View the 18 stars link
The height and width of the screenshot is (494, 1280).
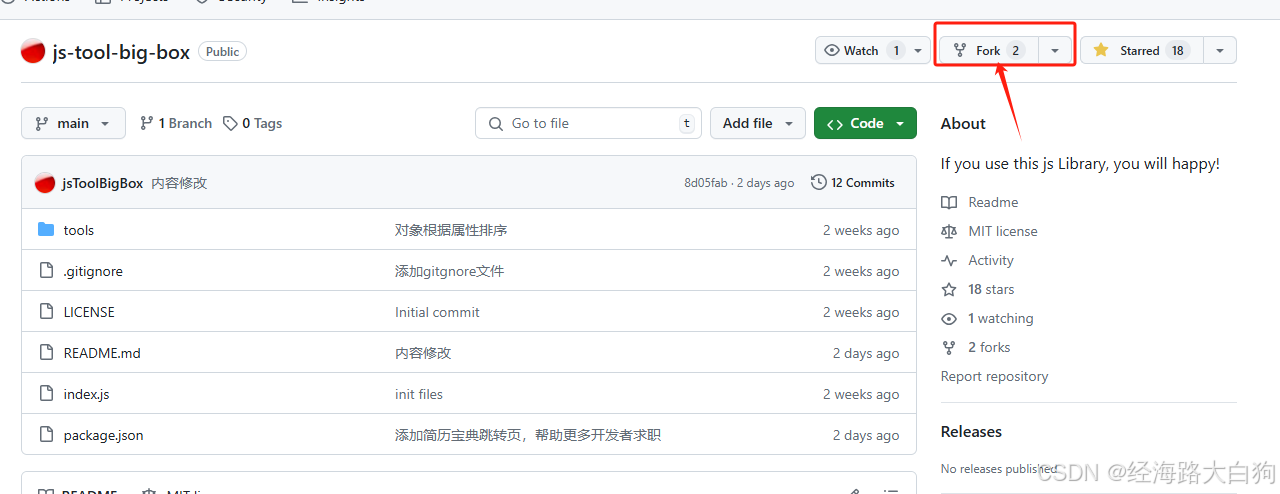pos(991,289)
